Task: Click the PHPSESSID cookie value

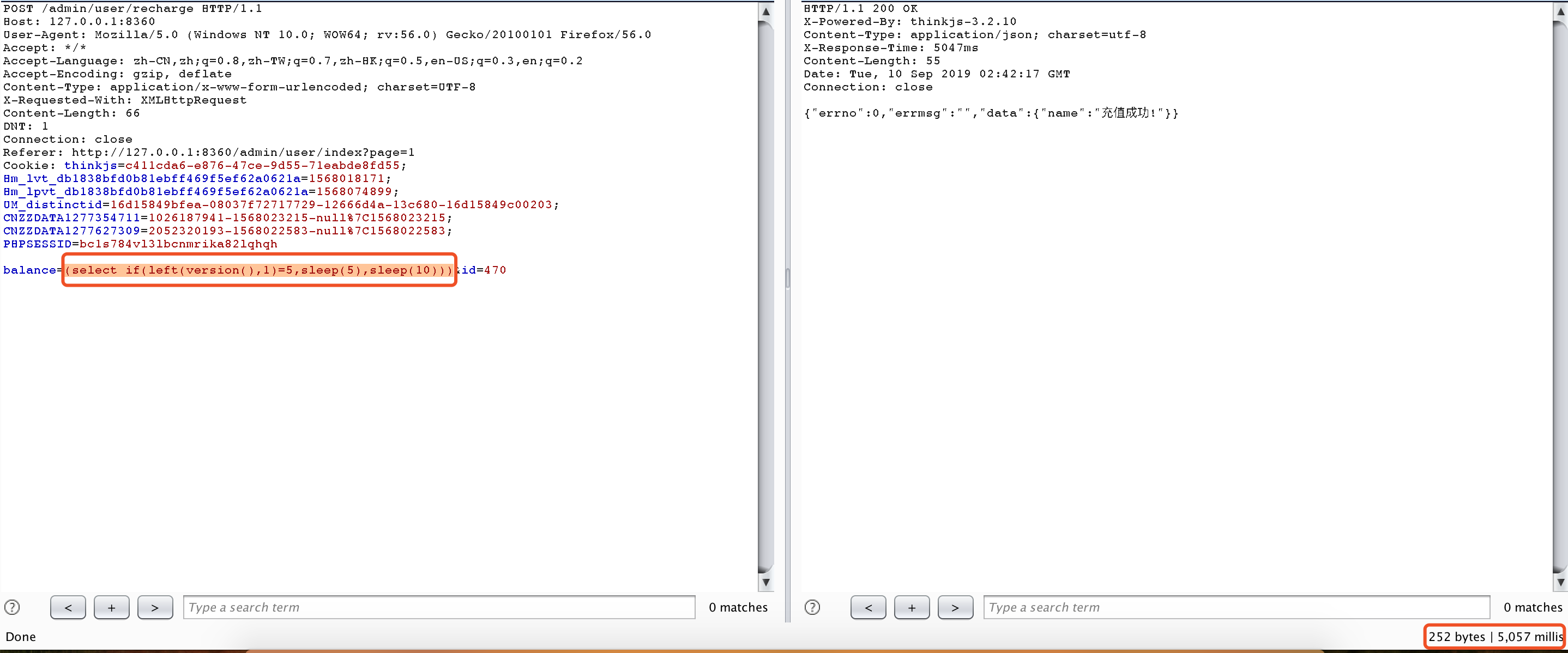Action: [x=178, y=244]
